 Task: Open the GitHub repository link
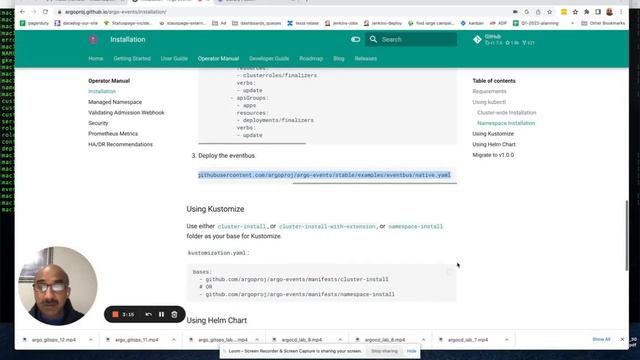tap(504, 40)
